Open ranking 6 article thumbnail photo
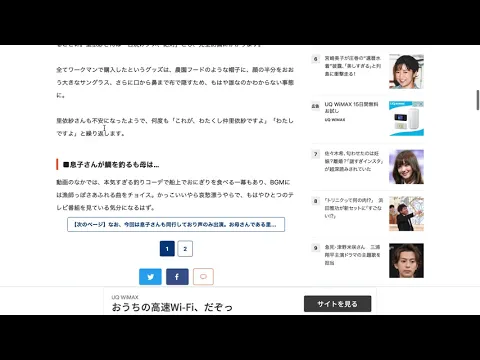Image resolution: width=480 pixels, height=360 pixels. point(406,71)
